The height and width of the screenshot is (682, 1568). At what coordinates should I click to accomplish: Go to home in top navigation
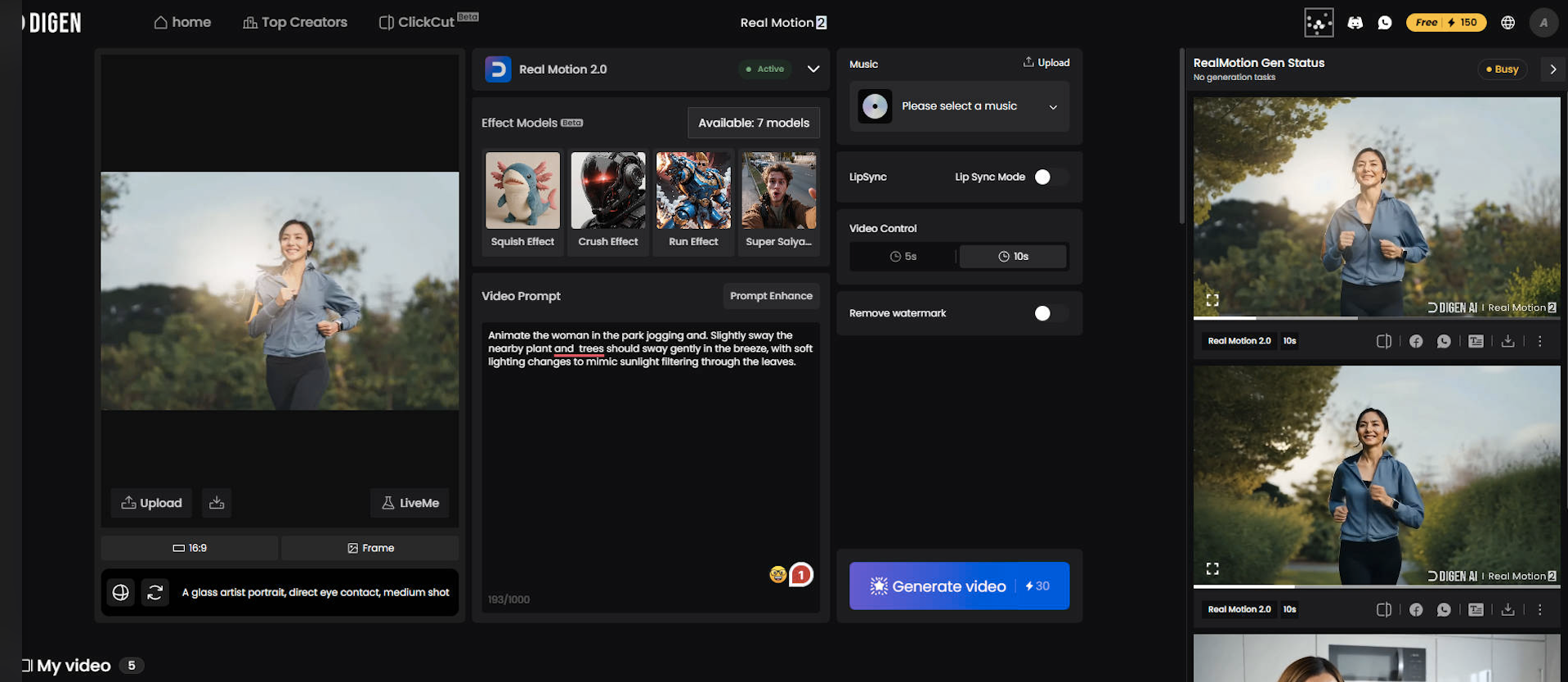pyautogui.click(x=182, y=22)
